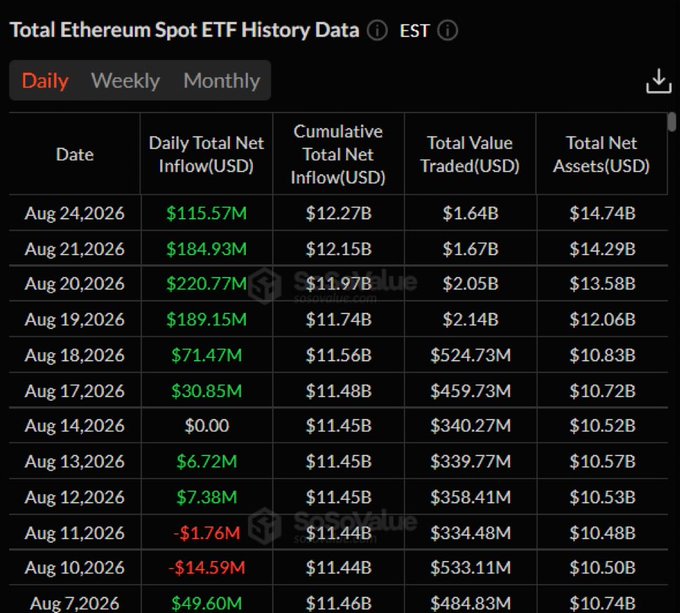This screenshot has height=613, width=680.
Task: Select the Aug 10,2026 date cell
Action: [75, 567]
